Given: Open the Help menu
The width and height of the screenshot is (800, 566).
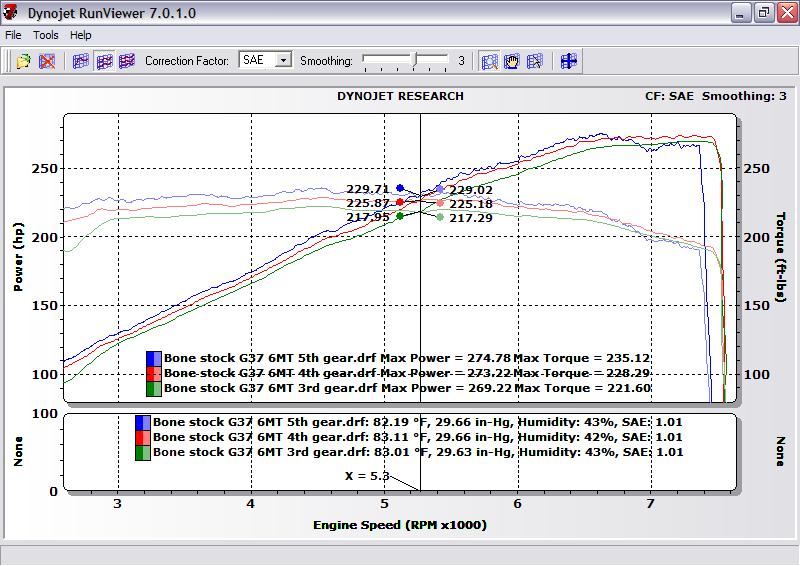Looking at the screenshot, I should [x=81, y=35].
